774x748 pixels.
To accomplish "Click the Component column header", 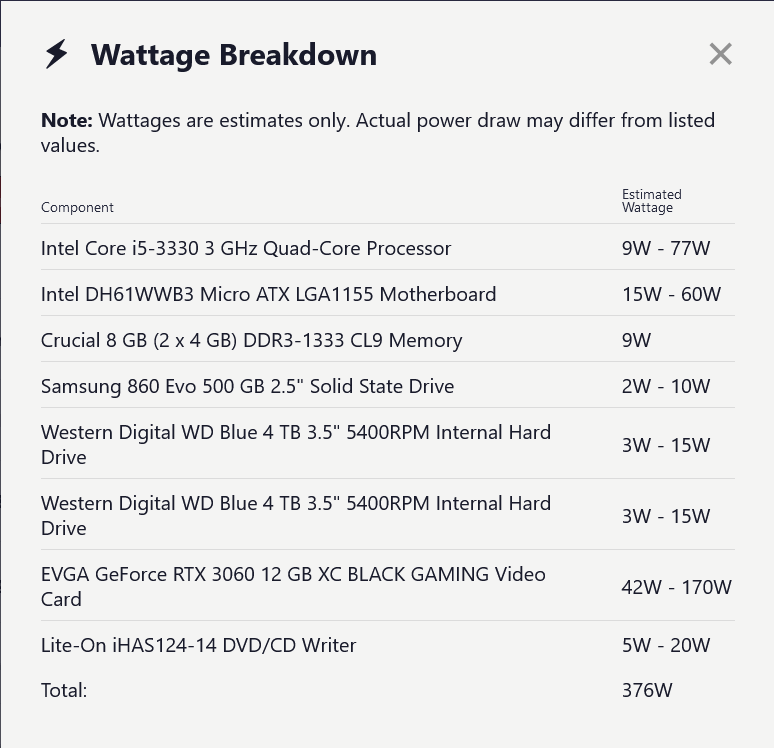I will [x=77, y=207].
